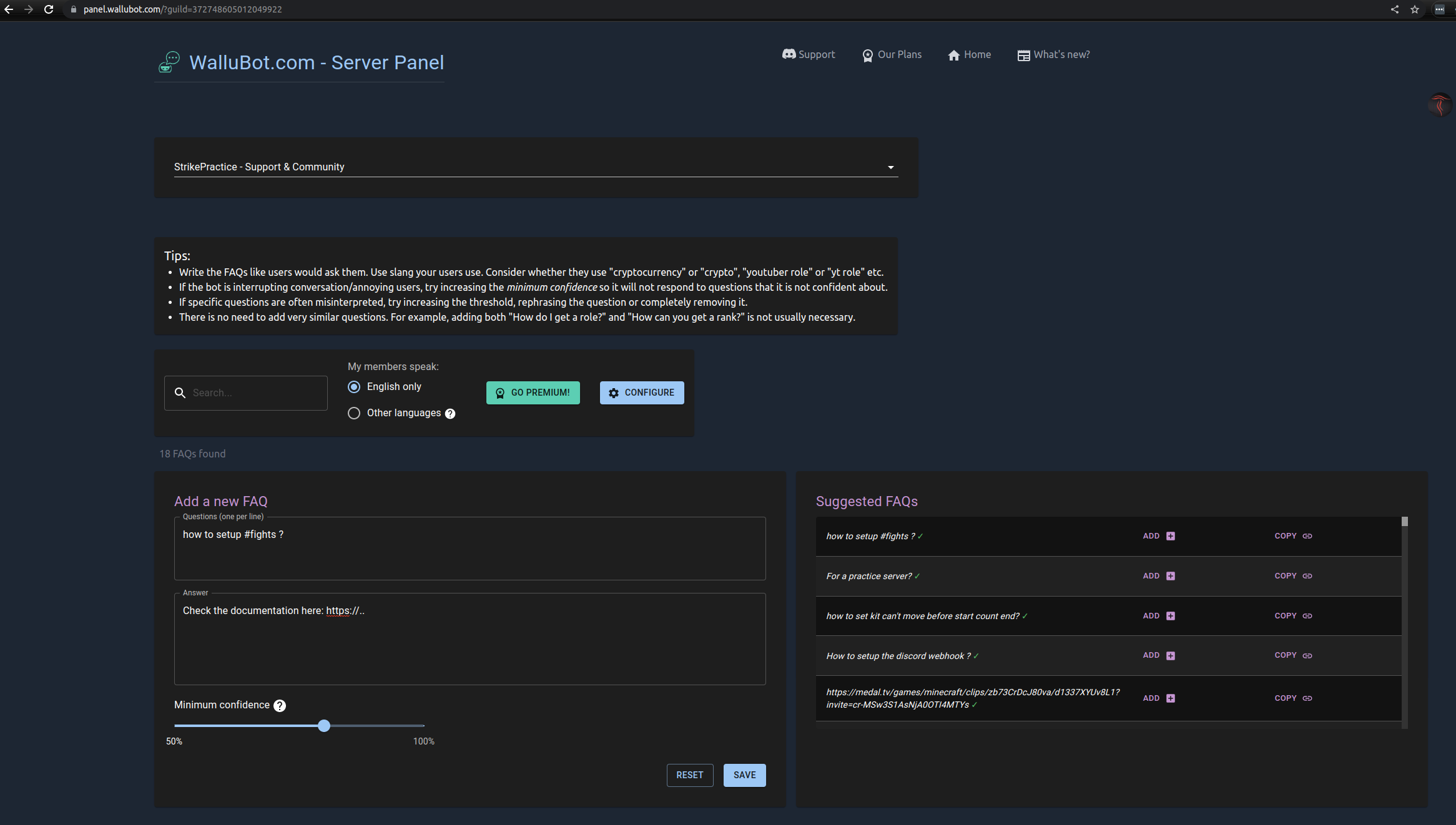Copy 'how to set kit can't move' FAQ
Screen dimensions: 1456x825
pos(1293,616)
